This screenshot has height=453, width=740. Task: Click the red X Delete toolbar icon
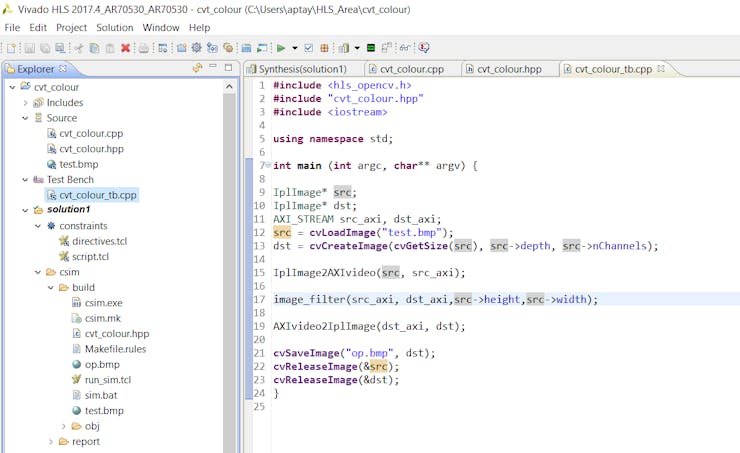pyautogui.click(x=126, y=48)
